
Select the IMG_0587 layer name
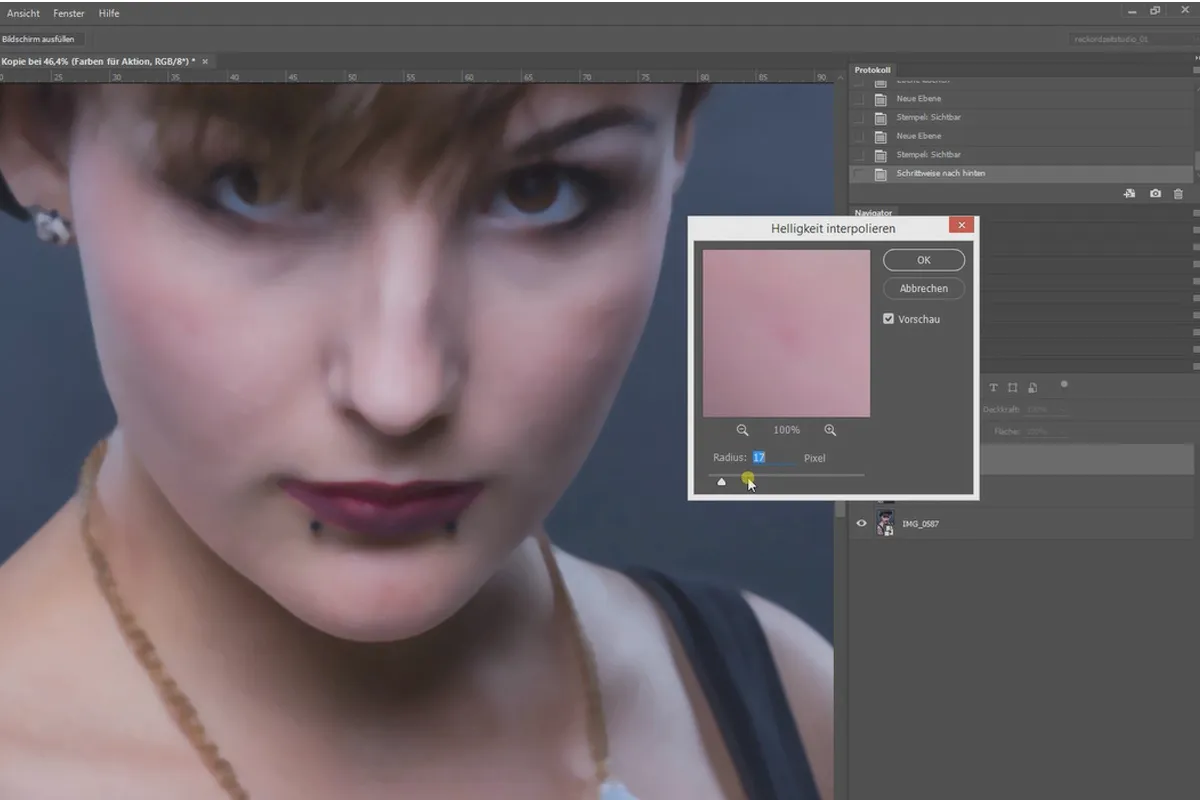(x=920, y=524)
